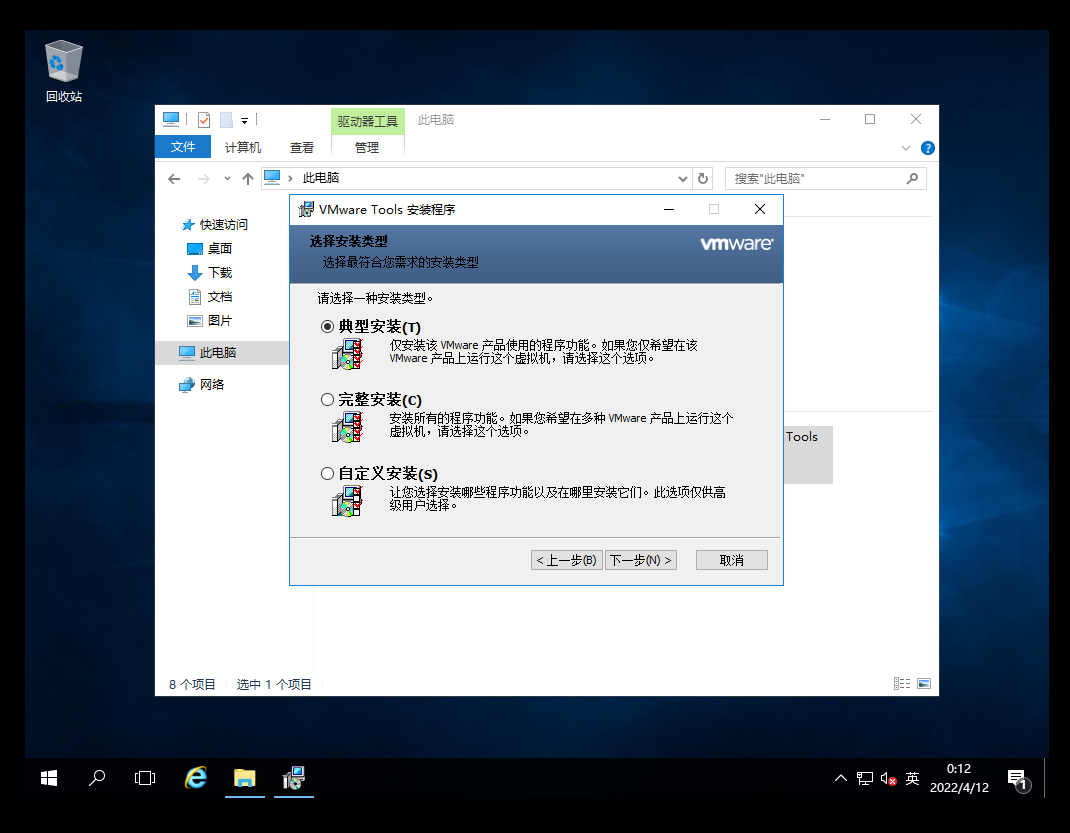
Task: Select the 自定义安装(S) radio option
Action: tap(327, 473)
